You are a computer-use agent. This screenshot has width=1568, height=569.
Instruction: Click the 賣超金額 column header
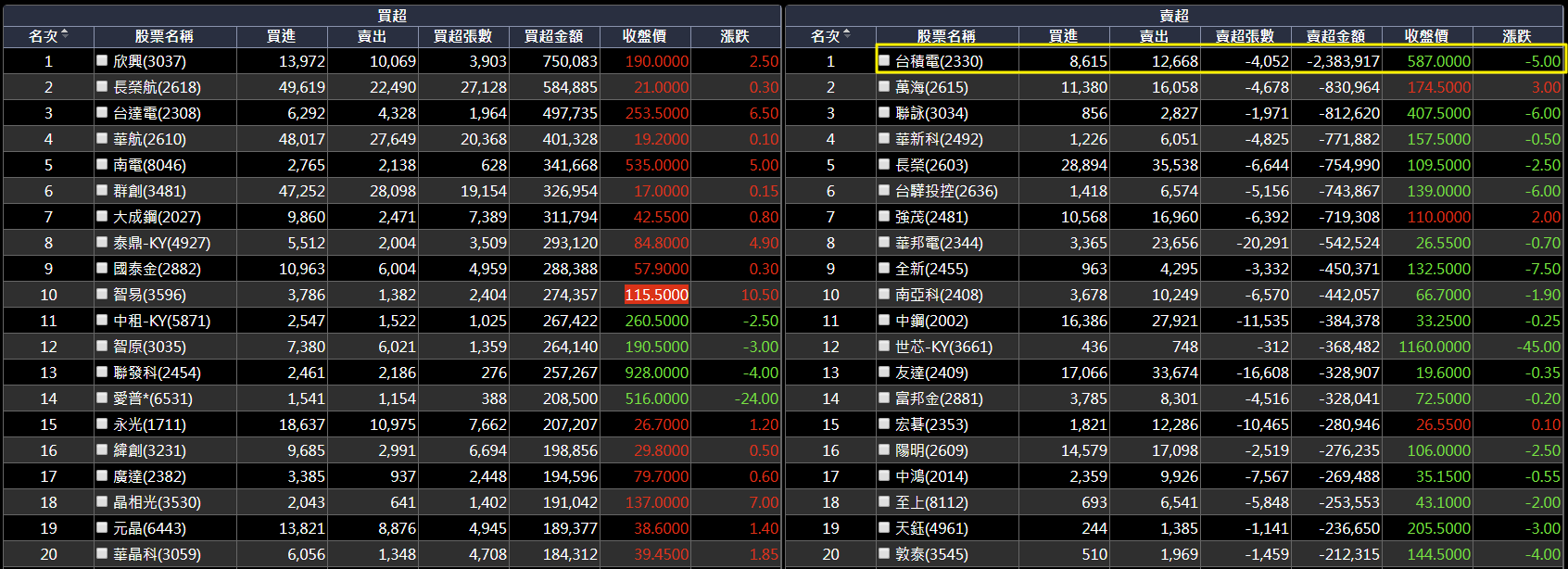pos(1335,36)
